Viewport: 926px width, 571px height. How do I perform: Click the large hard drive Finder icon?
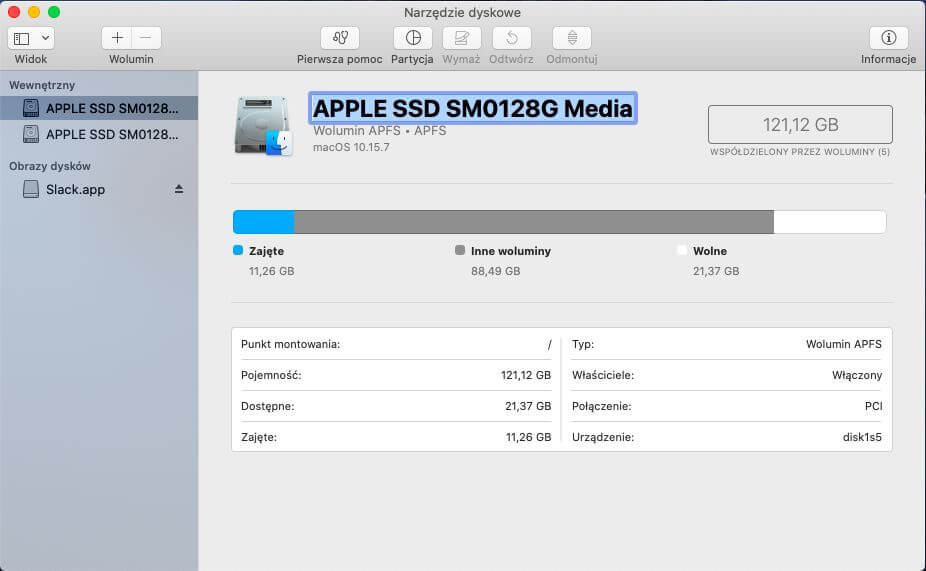point(263,126)
